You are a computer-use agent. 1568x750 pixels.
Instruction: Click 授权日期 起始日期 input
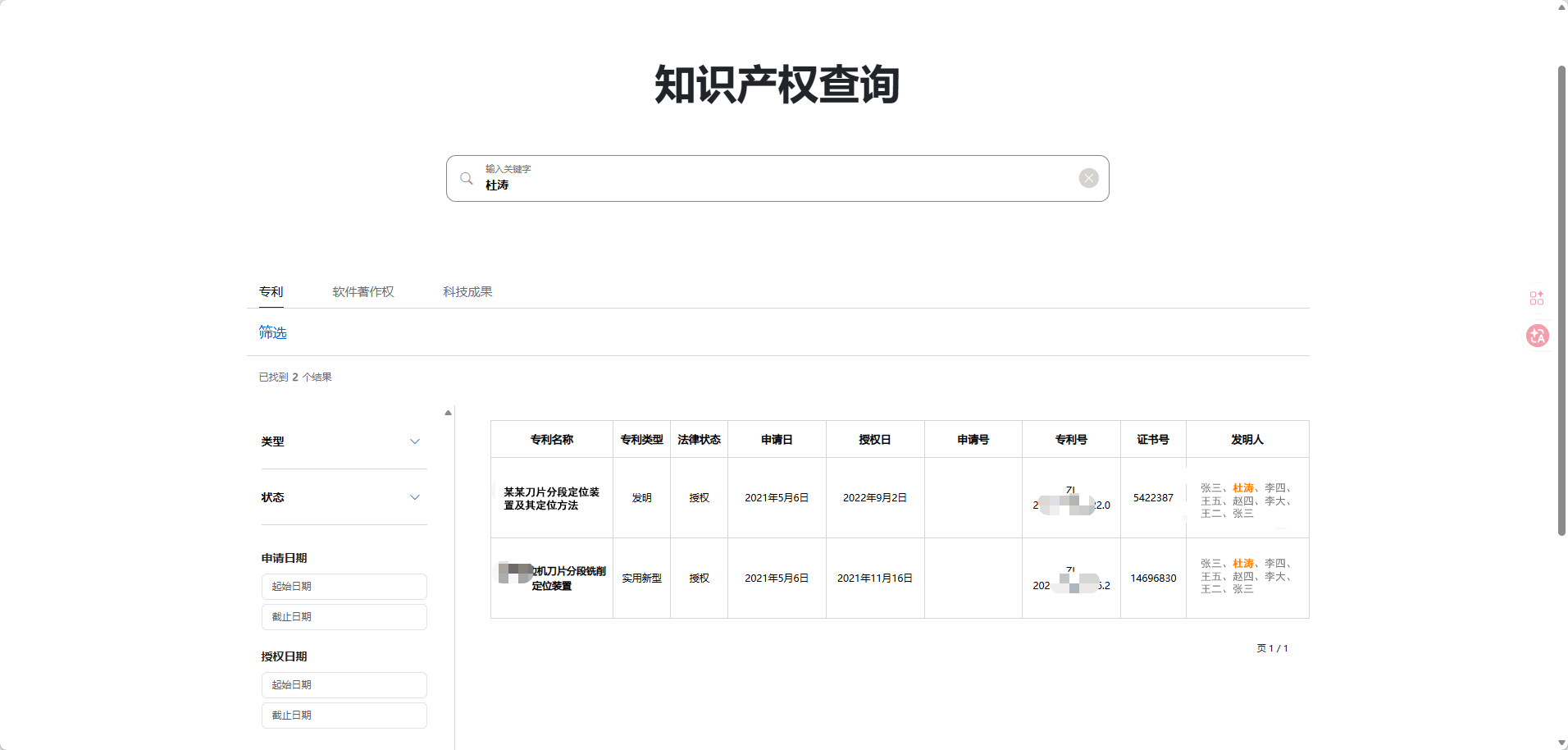(x=344, y=685)
